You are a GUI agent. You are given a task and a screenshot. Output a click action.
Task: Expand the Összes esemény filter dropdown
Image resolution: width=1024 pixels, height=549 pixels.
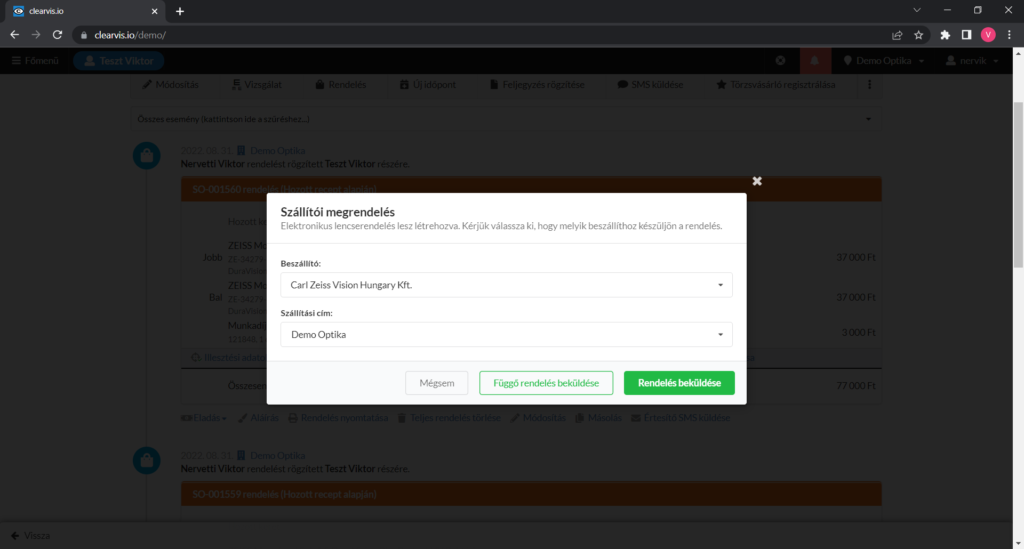tap(505, 119)
